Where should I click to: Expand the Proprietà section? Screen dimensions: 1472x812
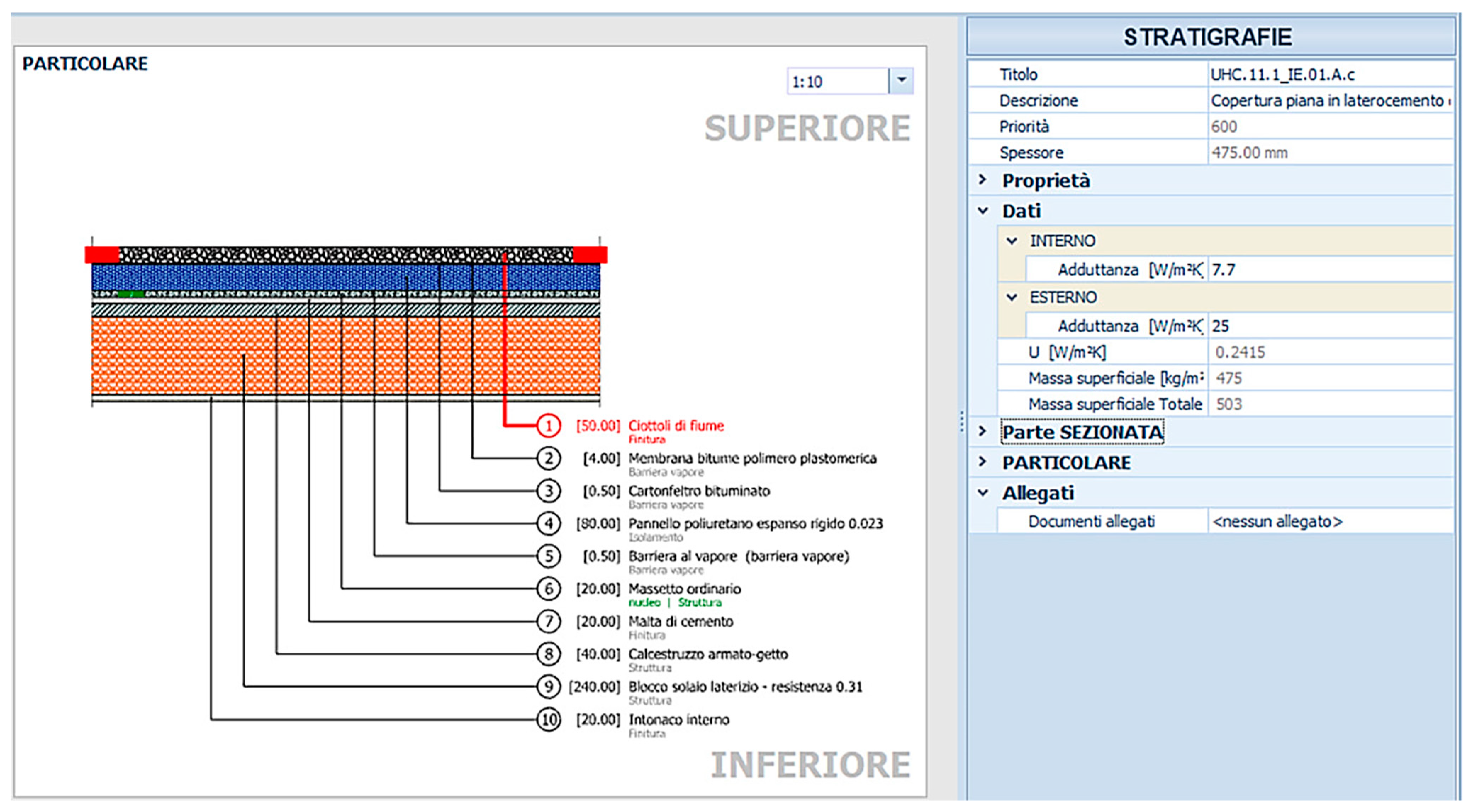982,180
